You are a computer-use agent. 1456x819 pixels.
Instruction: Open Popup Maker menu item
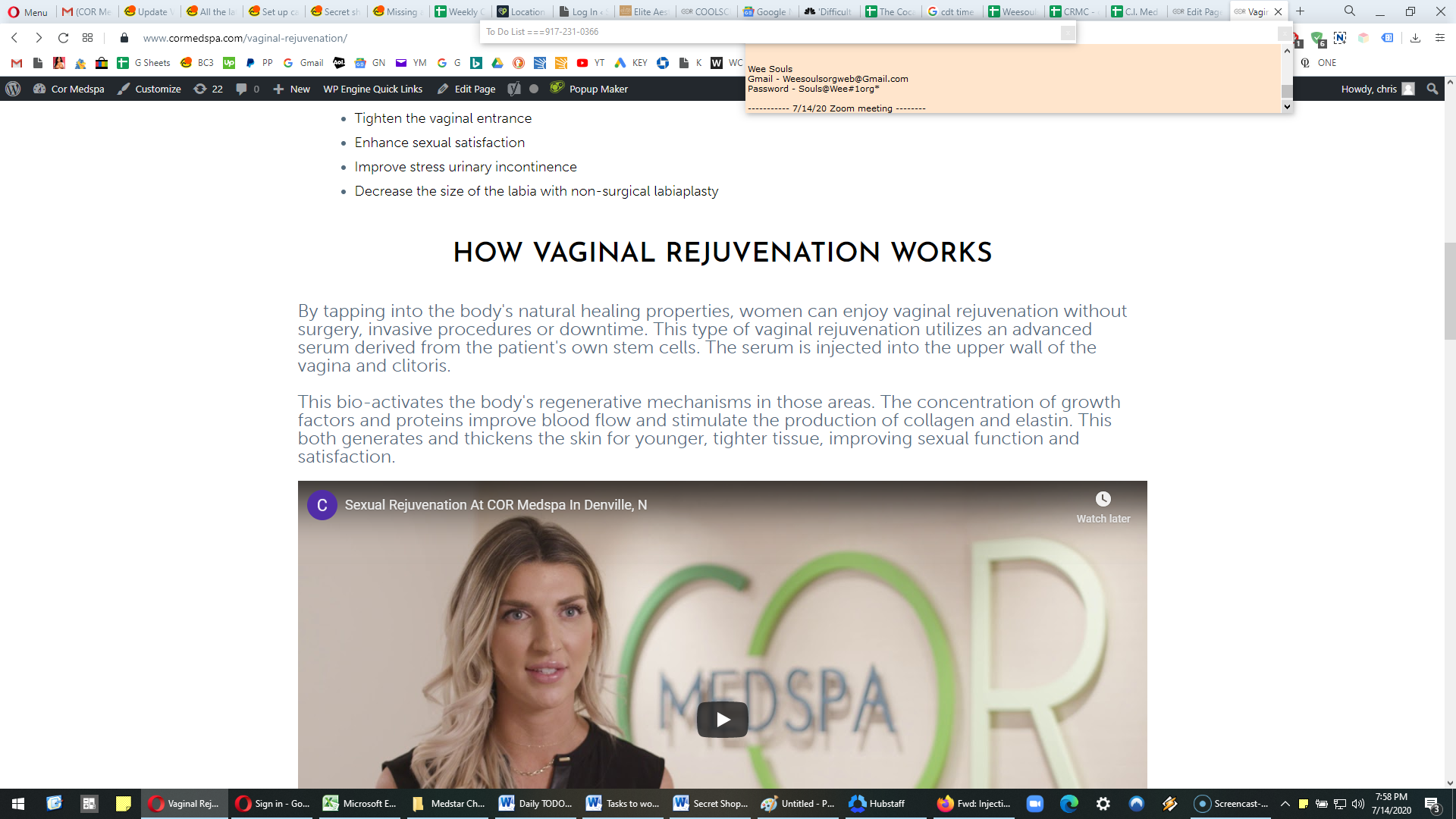589,89
